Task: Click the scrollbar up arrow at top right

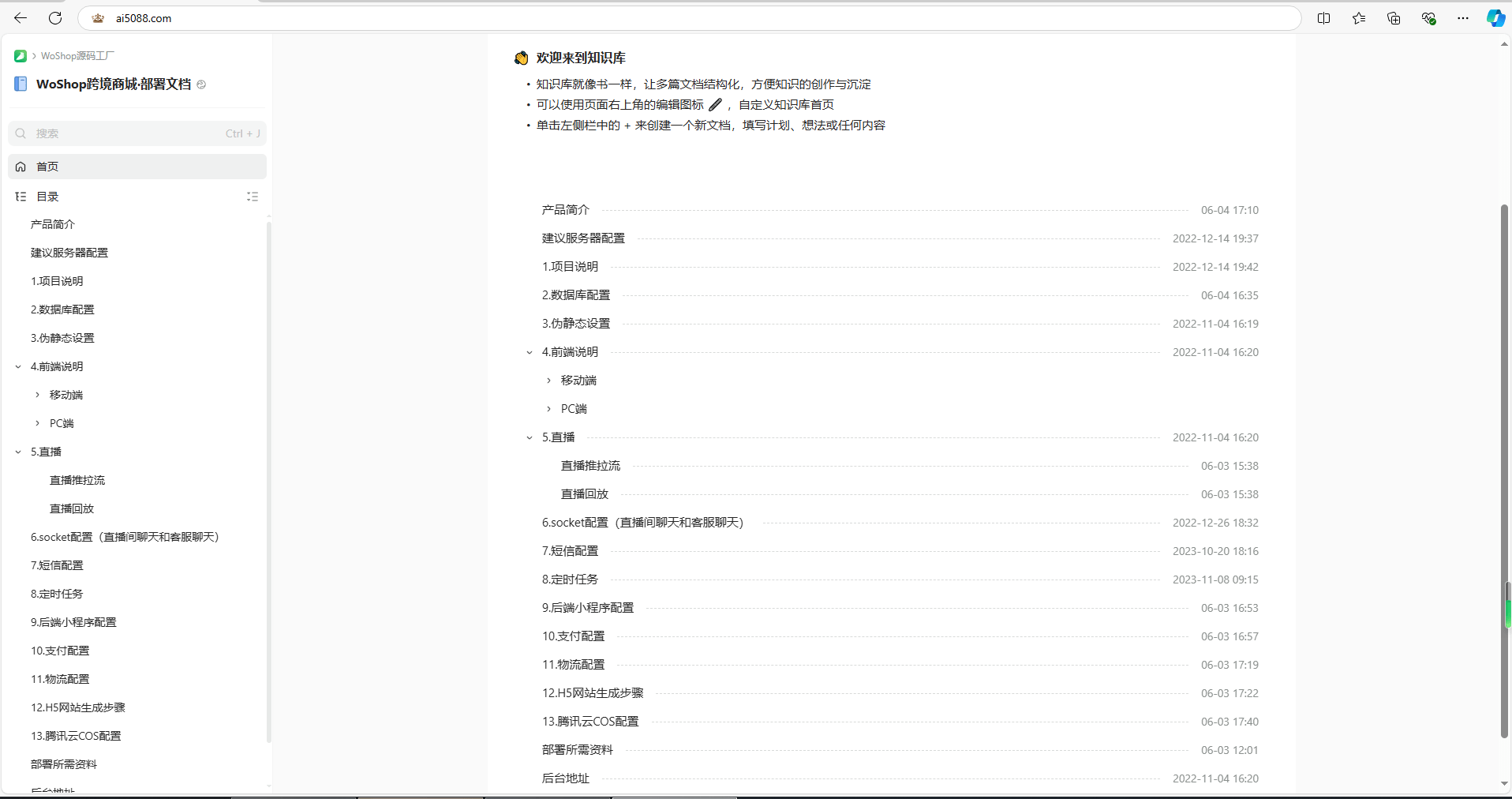Action: tap(1505, 44)
